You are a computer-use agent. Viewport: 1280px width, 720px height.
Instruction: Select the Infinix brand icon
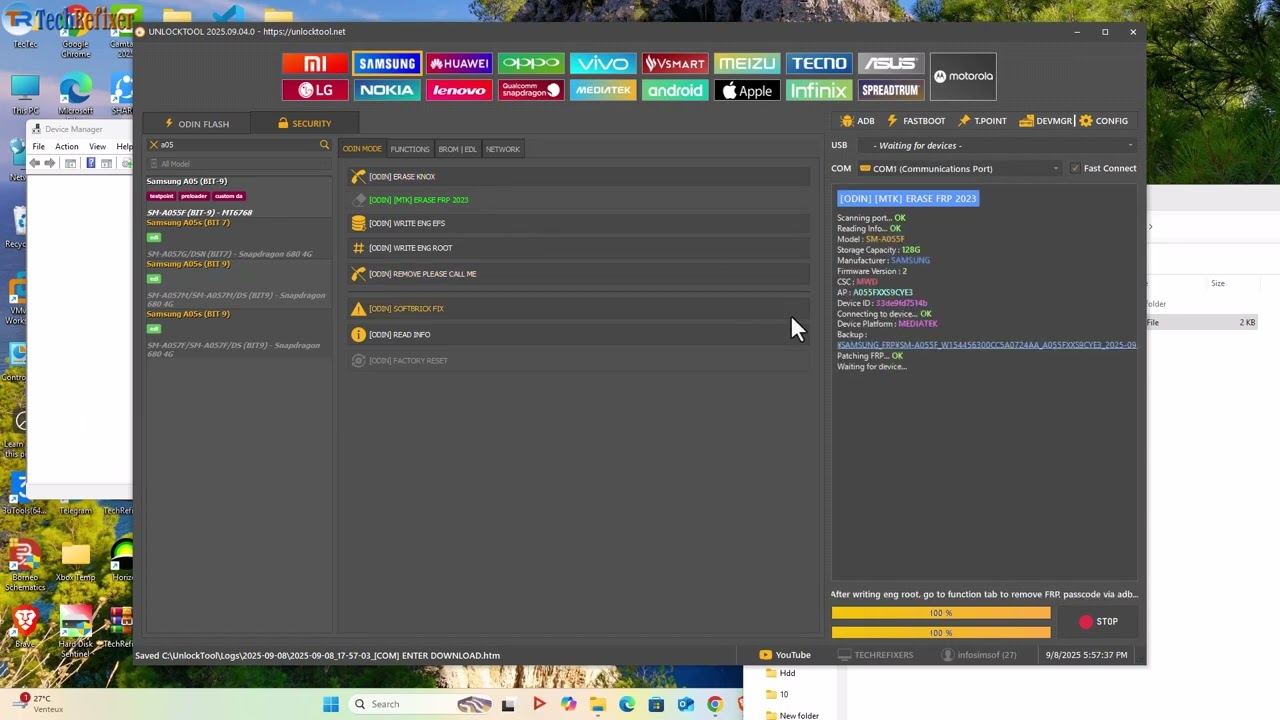pos(819,90)
